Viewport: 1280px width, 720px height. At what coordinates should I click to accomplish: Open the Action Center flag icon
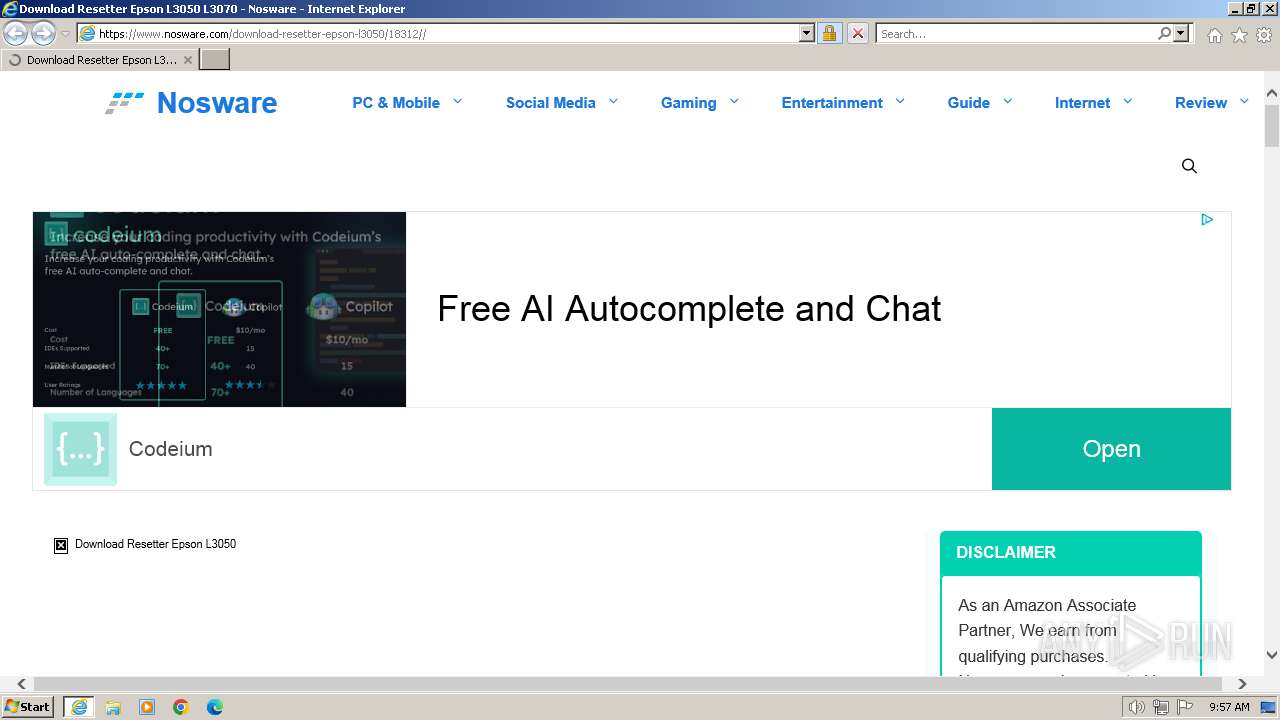point(1185,707)
